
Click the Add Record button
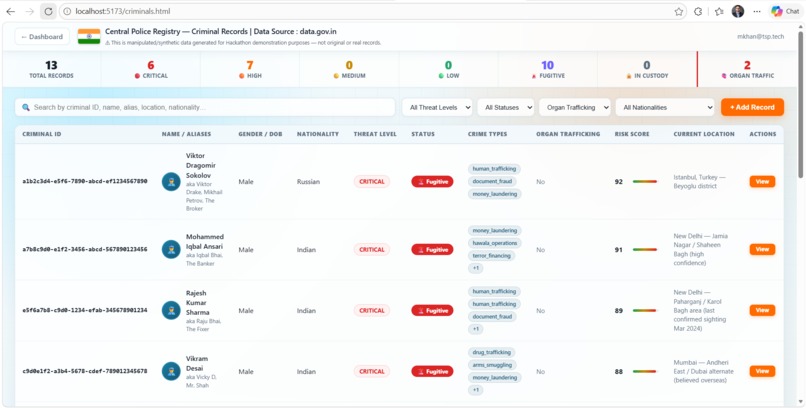click(x=752, y=107)
